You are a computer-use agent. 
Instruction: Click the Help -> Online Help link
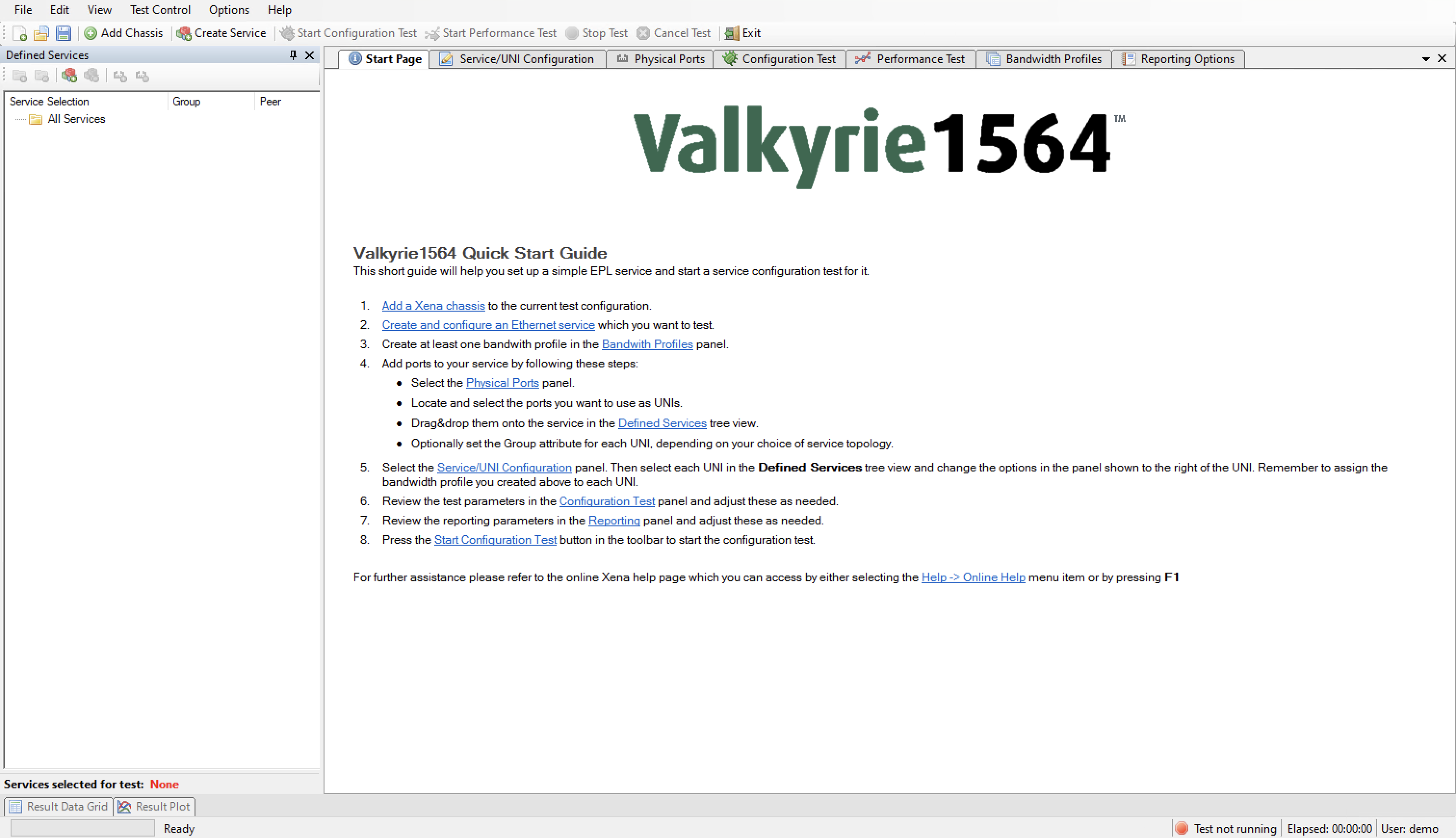[x=974, y=577]
